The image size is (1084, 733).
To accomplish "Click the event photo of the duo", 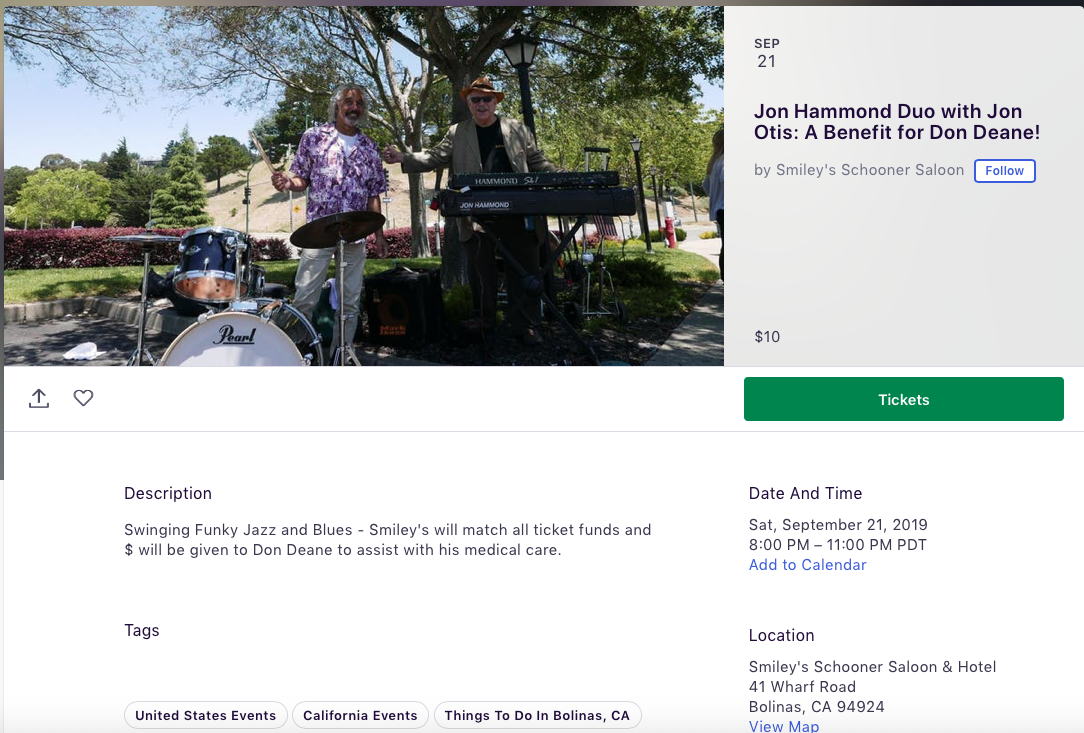I will 364,186.
